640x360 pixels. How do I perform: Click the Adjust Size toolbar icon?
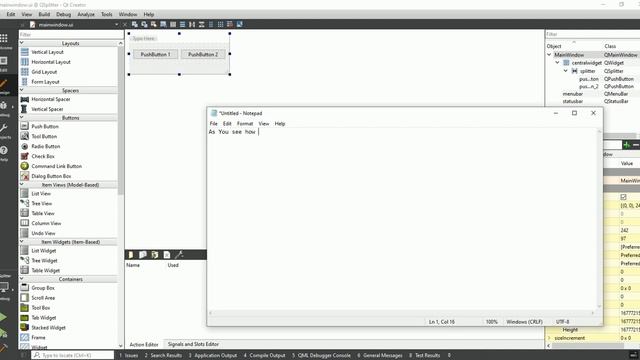[x=240, y=24]
